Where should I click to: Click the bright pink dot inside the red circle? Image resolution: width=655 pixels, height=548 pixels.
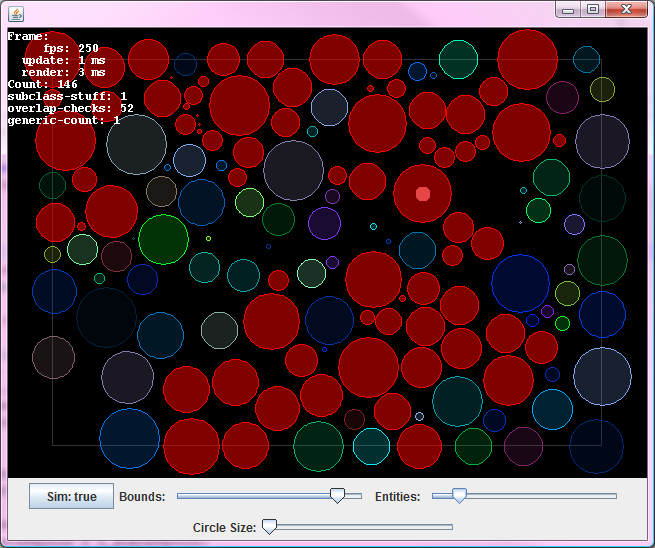pos(423,193)
